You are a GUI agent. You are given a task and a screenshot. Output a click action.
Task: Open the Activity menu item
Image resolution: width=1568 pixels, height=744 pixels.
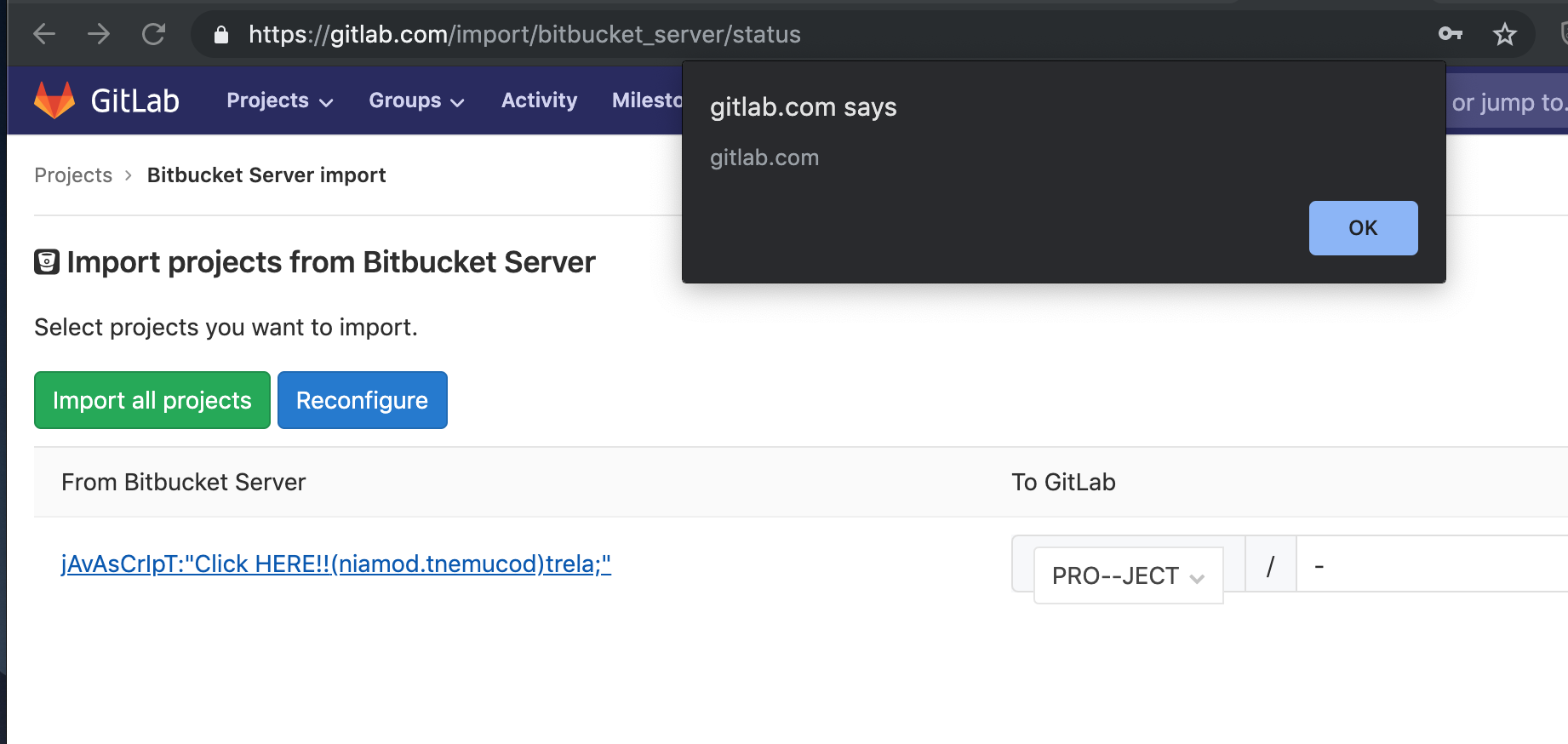coord(539,100)
